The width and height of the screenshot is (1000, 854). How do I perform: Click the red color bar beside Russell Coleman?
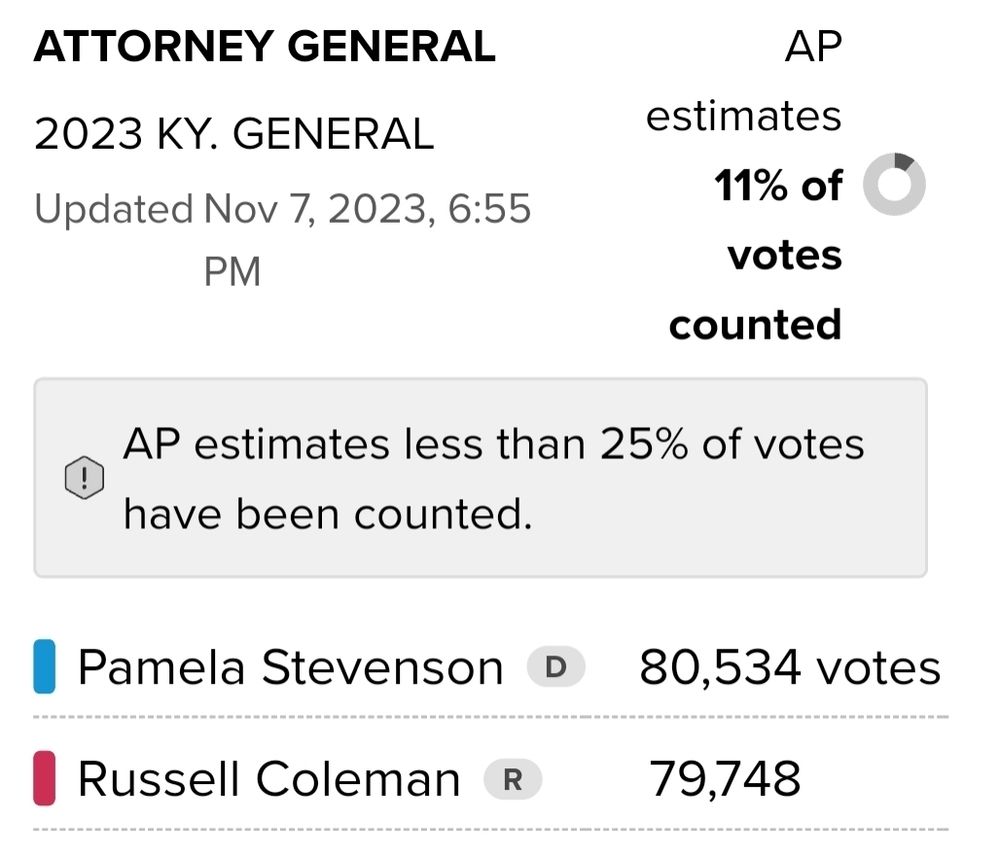[44, 780]
